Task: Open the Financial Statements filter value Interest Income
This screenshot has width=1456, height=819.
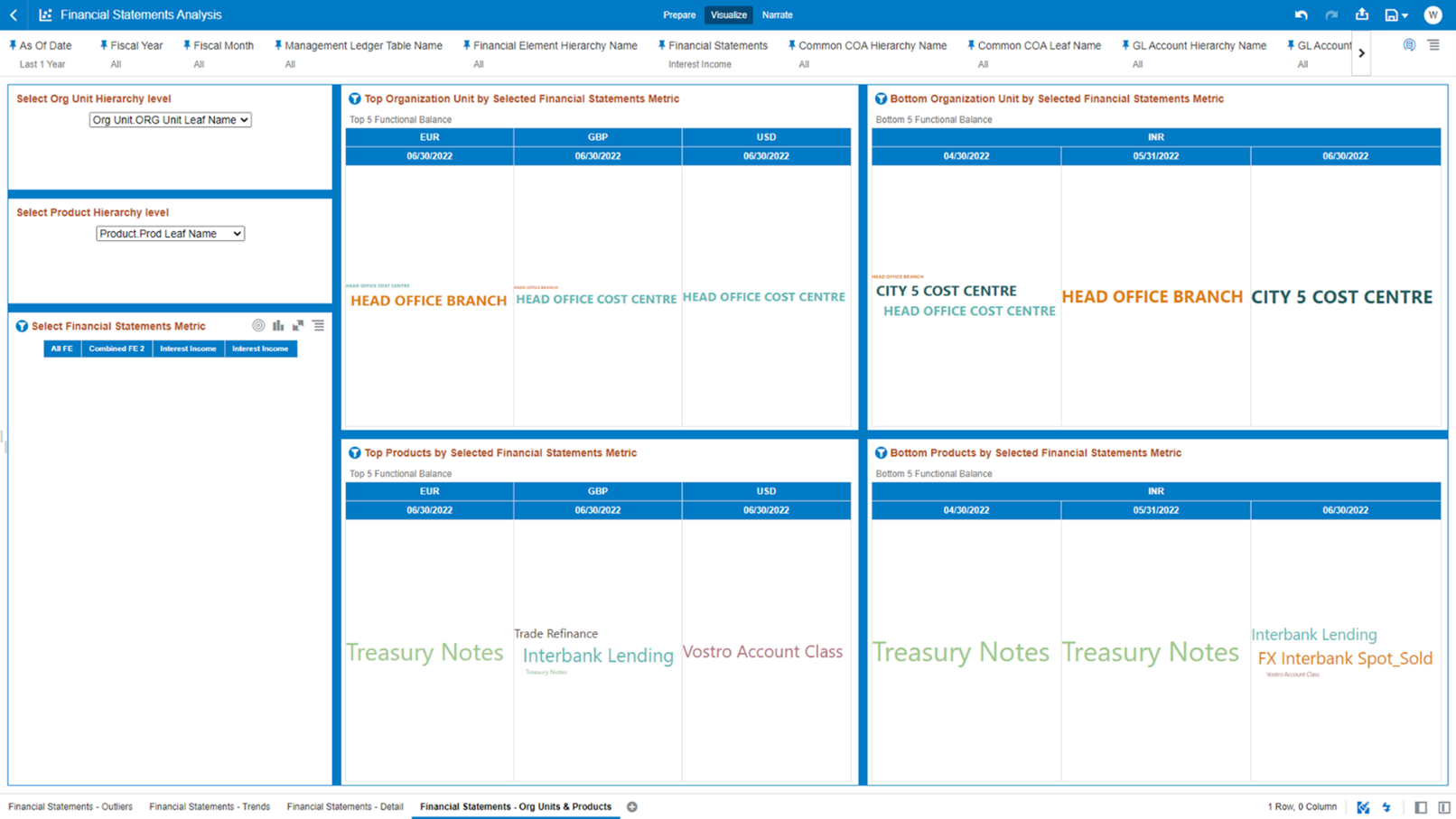Action: point(700,64)
